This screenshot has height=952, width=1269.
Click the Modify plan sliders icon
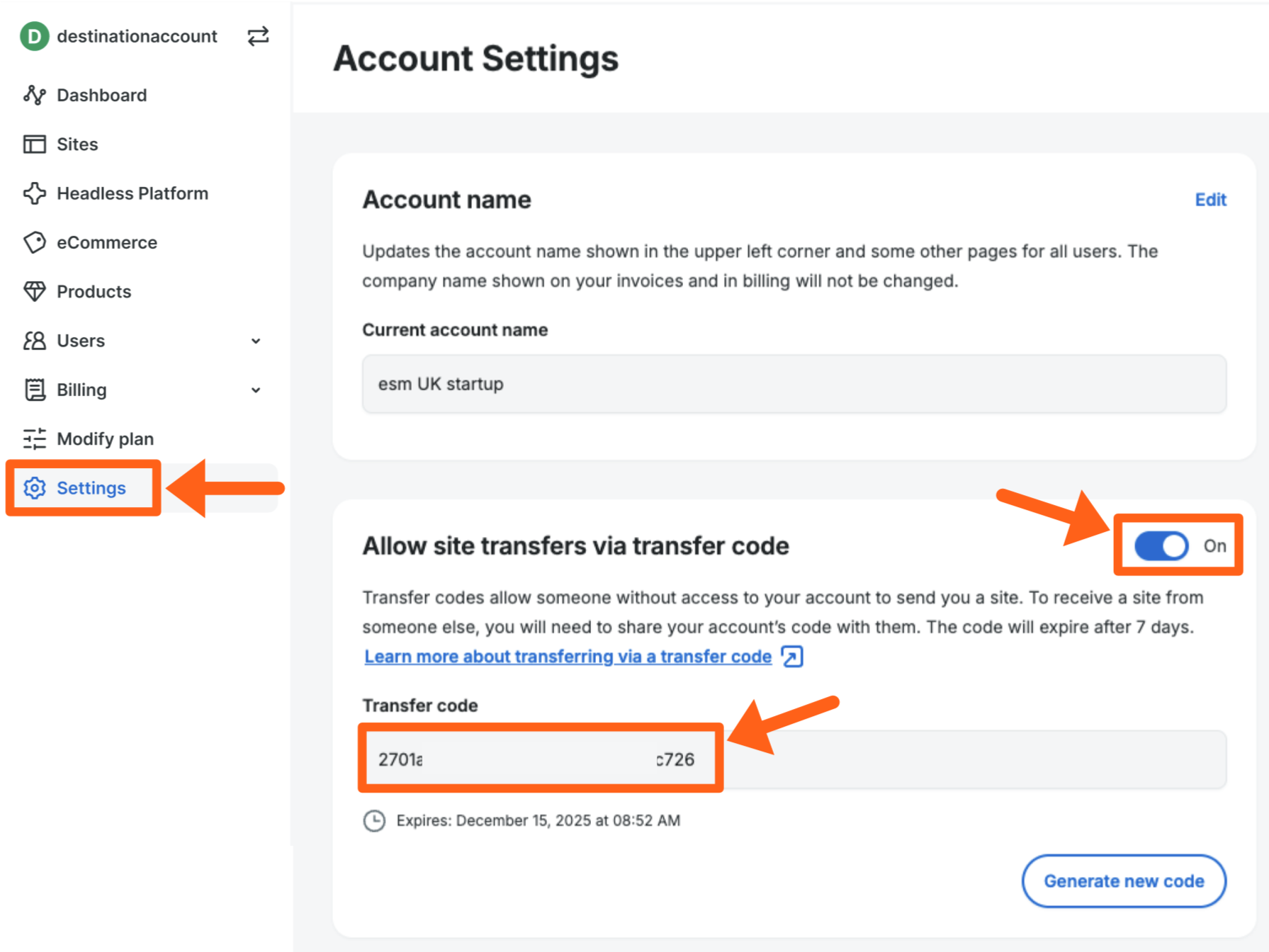(34, 439)
